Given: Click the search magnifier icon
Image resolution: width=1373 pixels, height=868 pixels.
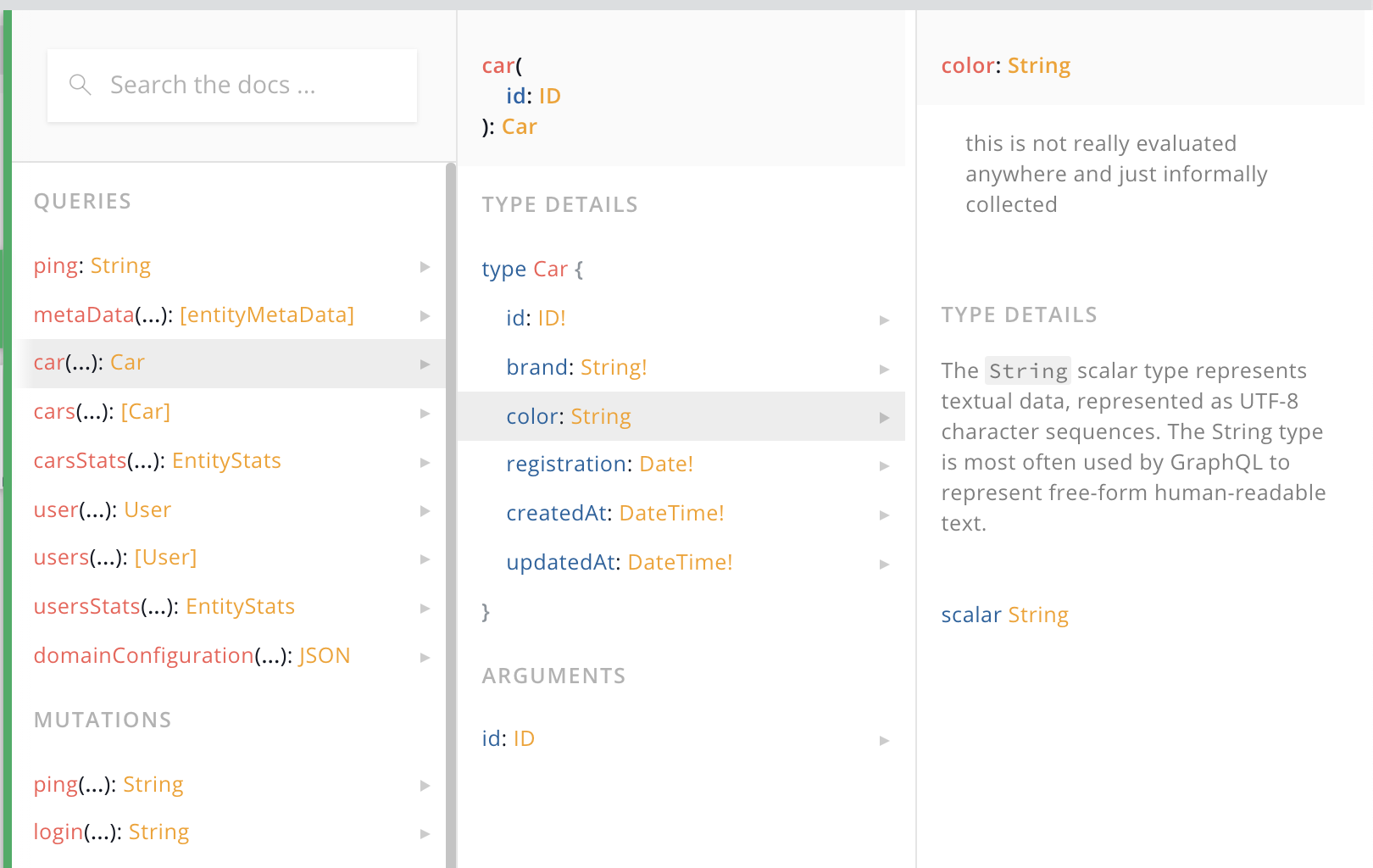Looking at the screenshot, I should [x=80, y=85].
